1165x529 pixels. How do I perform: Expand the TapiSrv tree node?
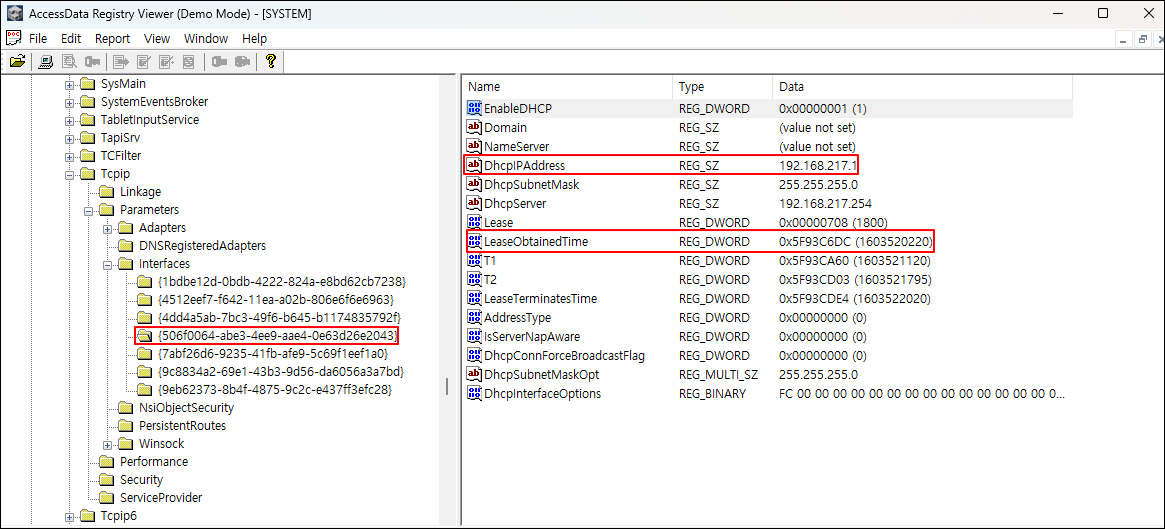pyautogui.click(x=70, y=137)
